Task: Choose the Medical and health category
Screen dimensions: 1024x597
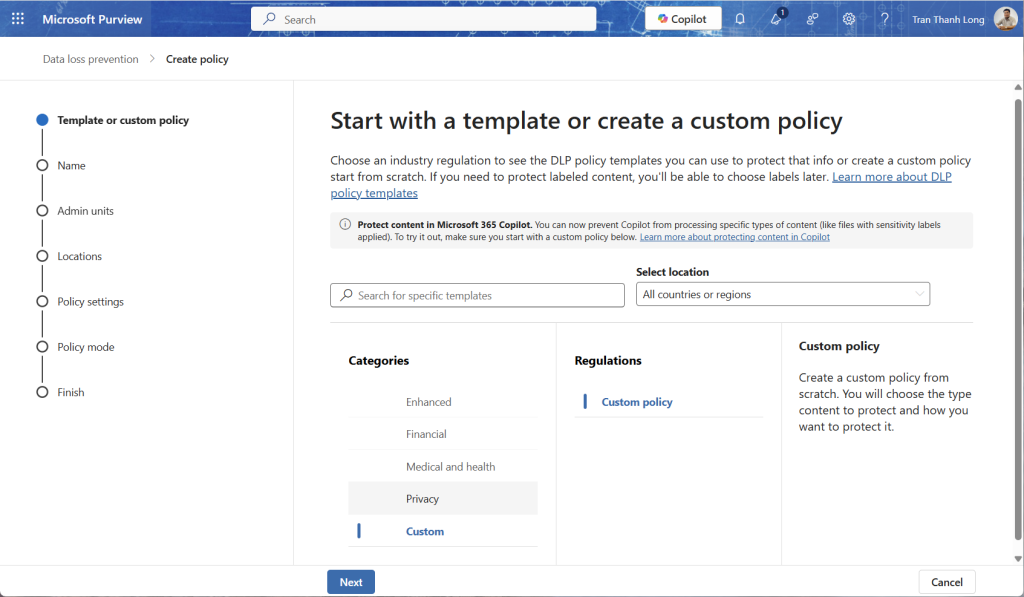Action: point(450,467)
